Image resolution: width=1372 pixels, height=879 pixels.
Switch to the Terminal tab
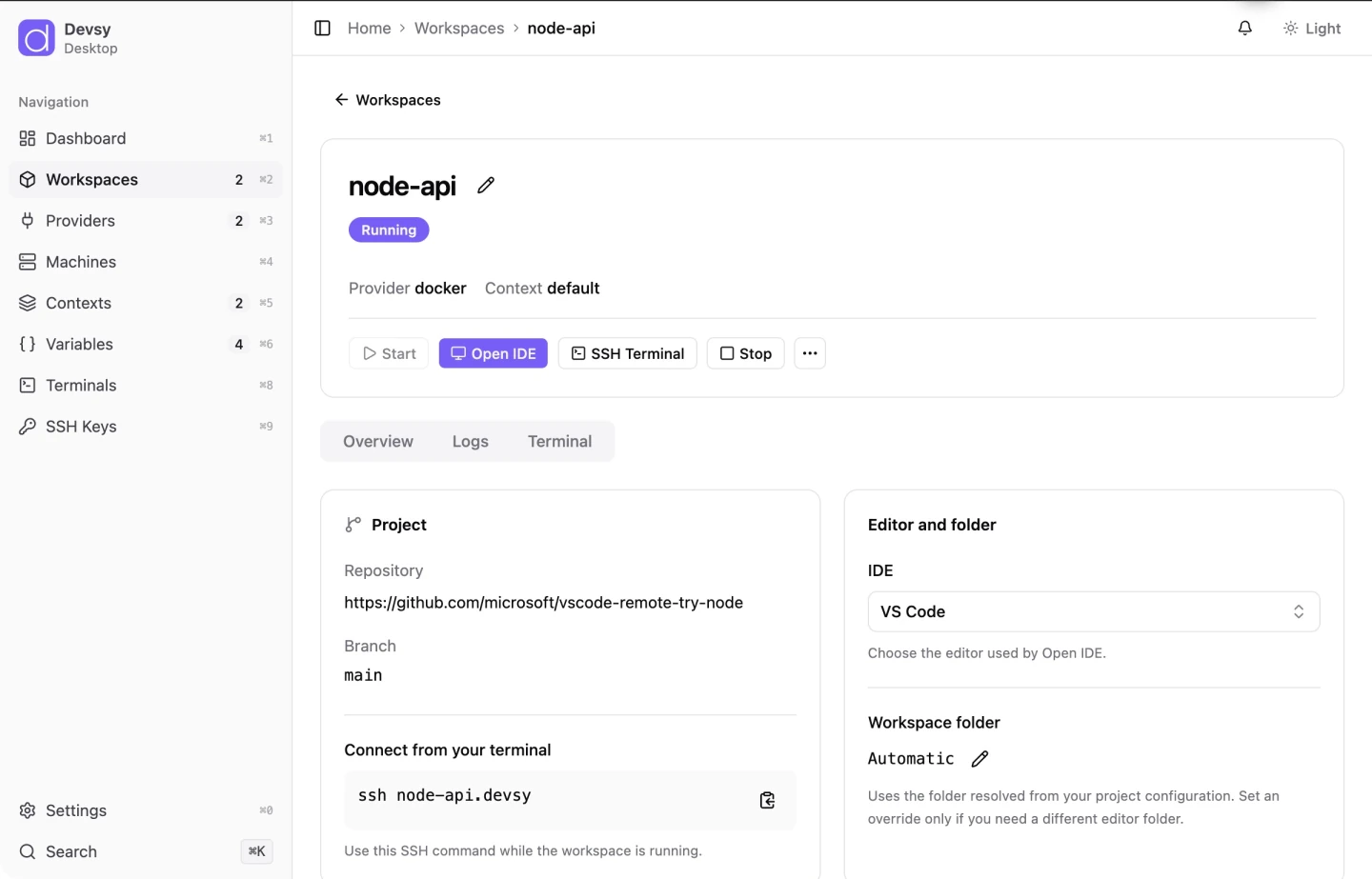pos(560,441)
